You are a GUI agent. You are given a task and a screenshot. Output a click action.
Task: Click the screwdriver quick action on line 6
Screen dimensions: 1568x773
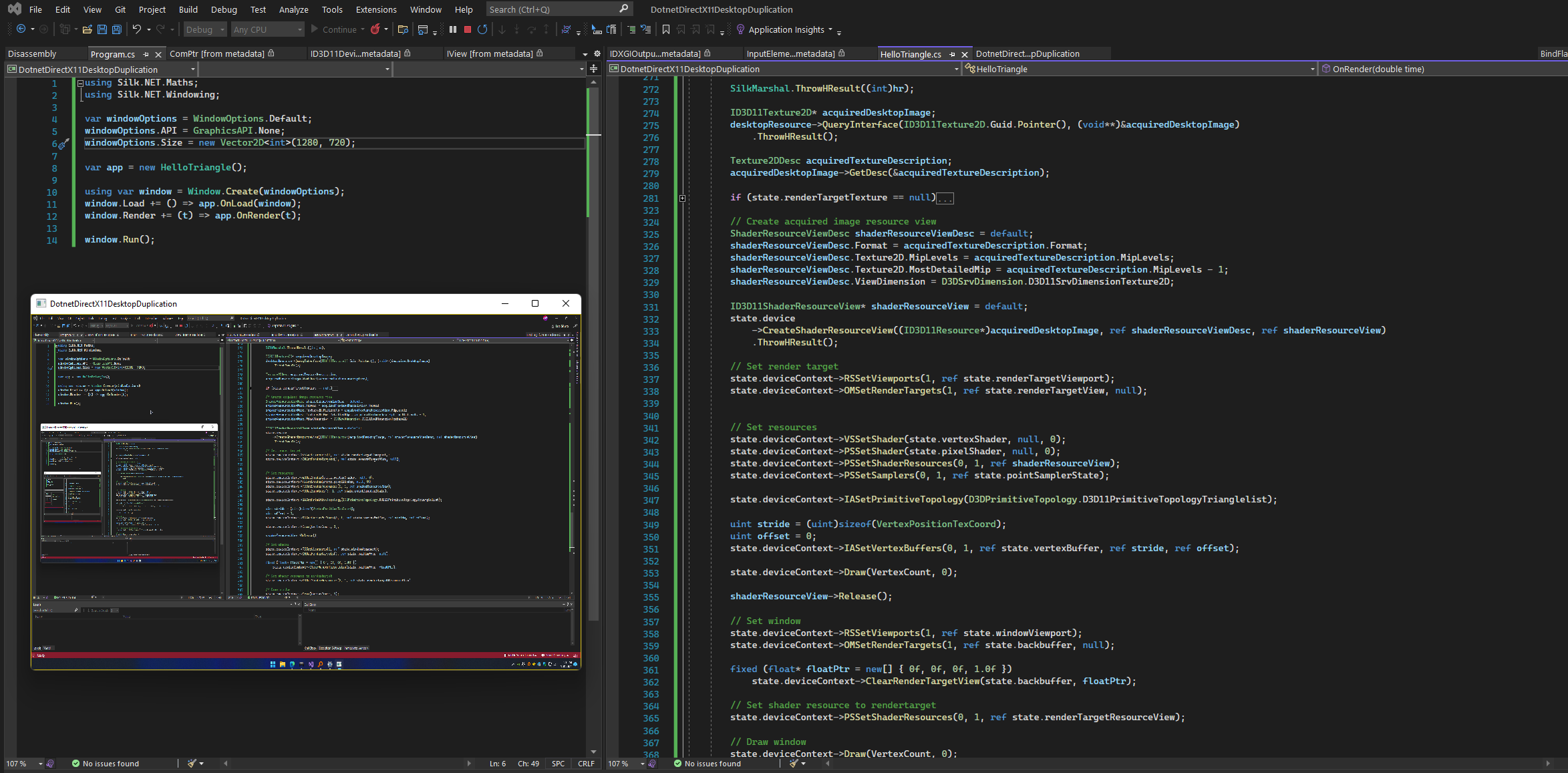63,144
